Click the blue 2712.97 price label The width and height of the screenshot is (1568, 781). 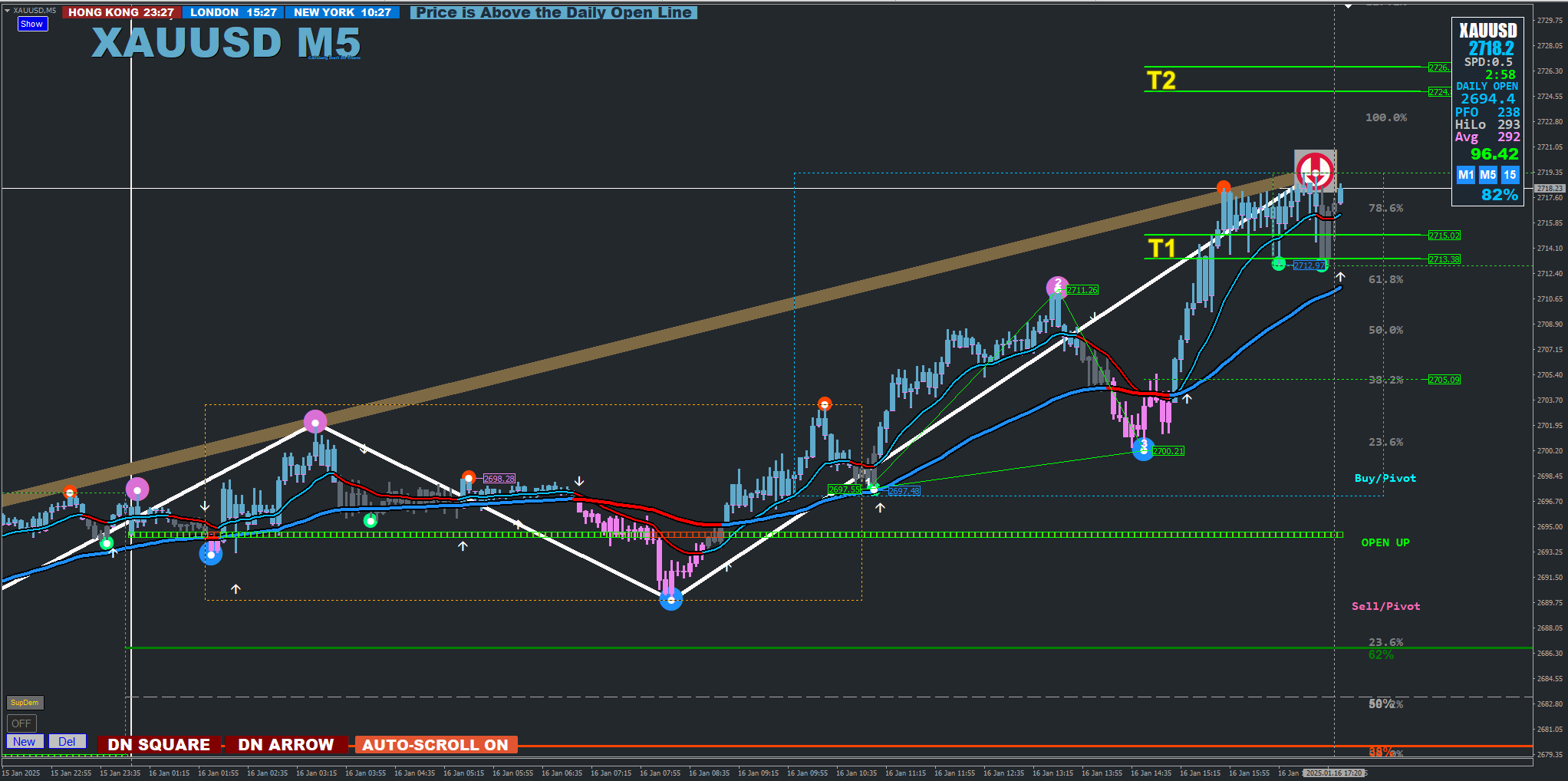pos(1309,265)
